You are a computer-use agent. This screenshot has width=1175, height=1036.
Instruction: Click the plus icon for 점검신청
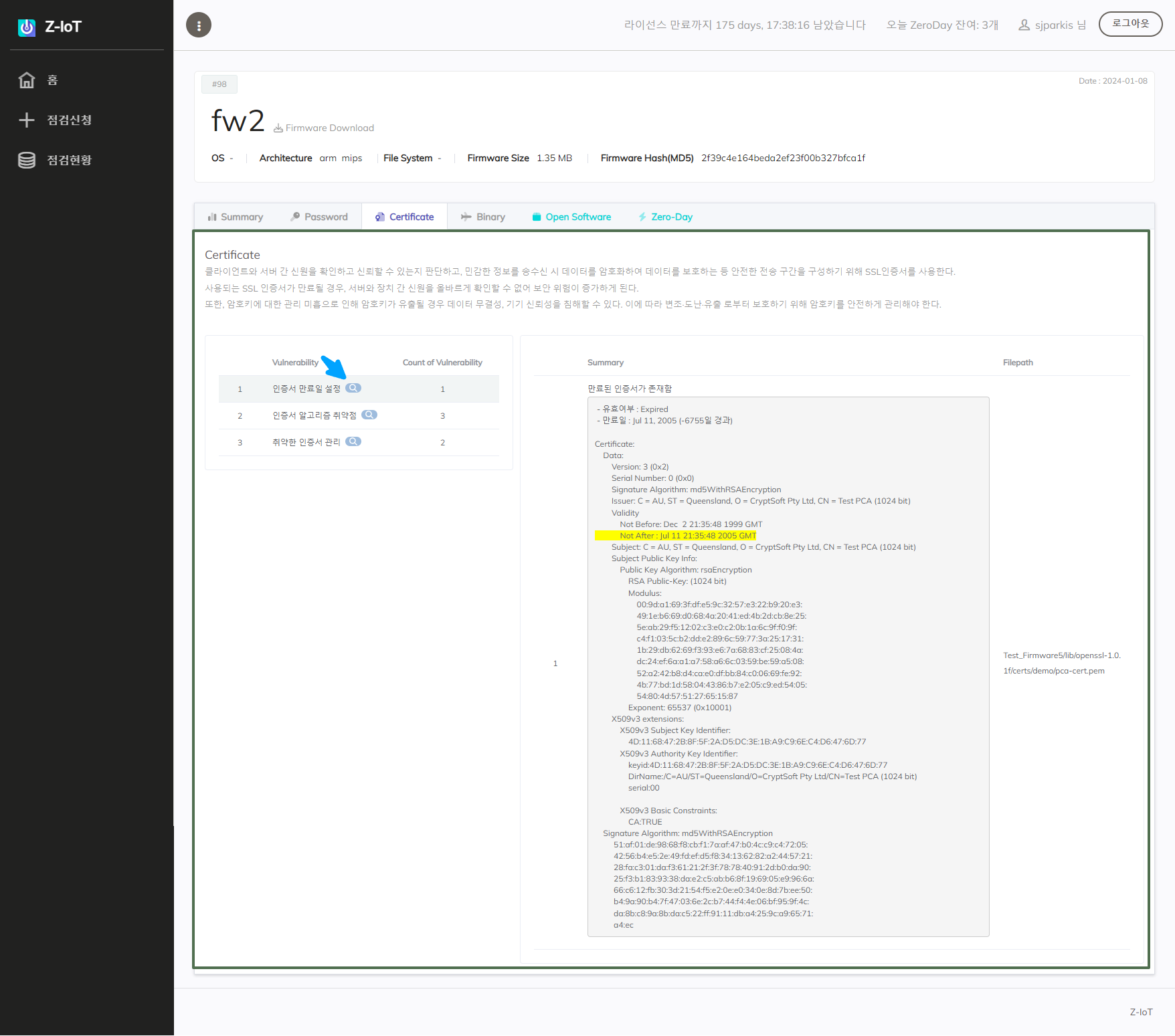tap(27, 120)
